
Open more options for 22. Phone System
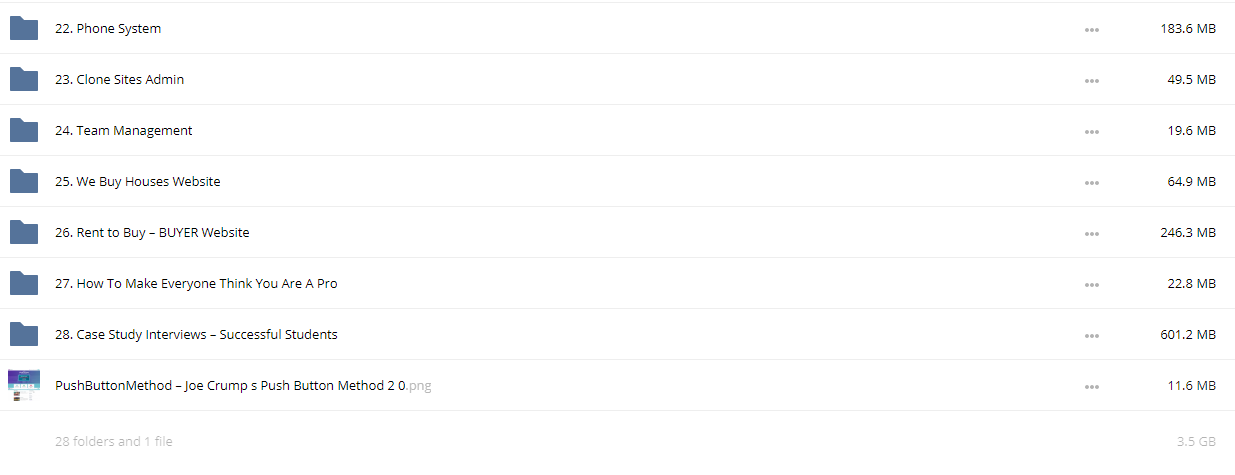click(x=1092, y=30)
